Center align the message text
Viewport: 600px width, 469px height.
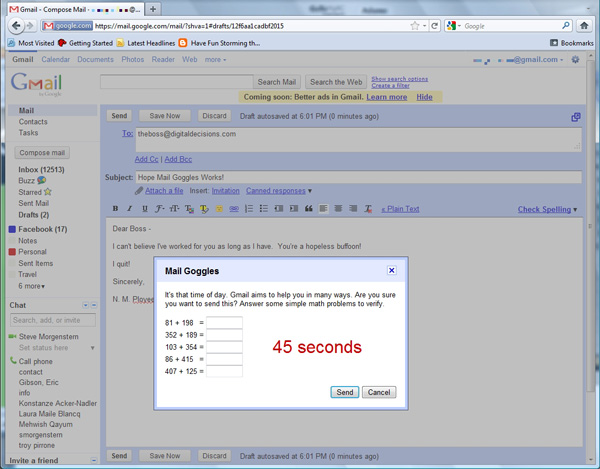(x=338, y=208)
